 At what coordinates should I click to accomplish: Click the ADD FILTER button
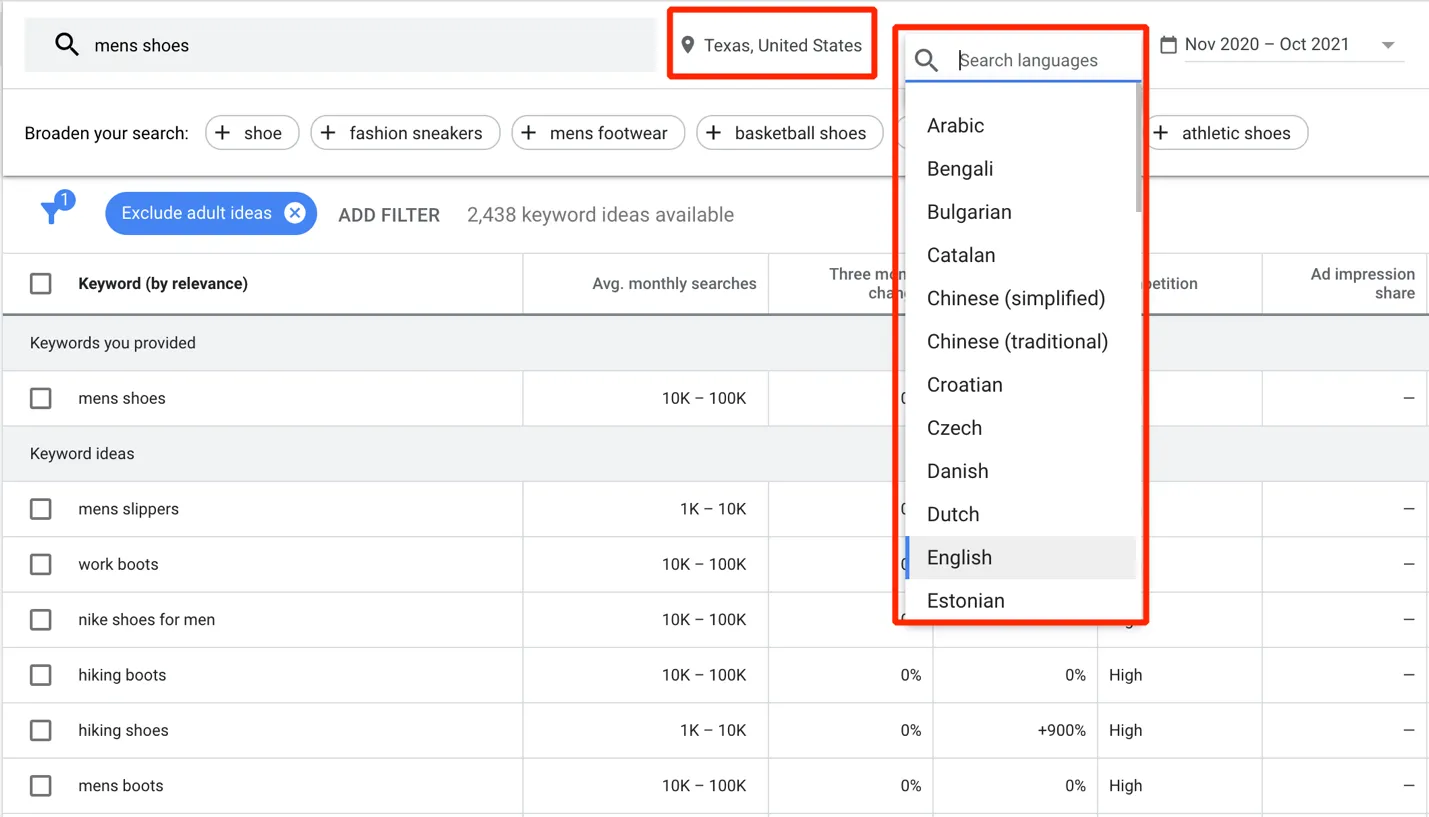389,215
